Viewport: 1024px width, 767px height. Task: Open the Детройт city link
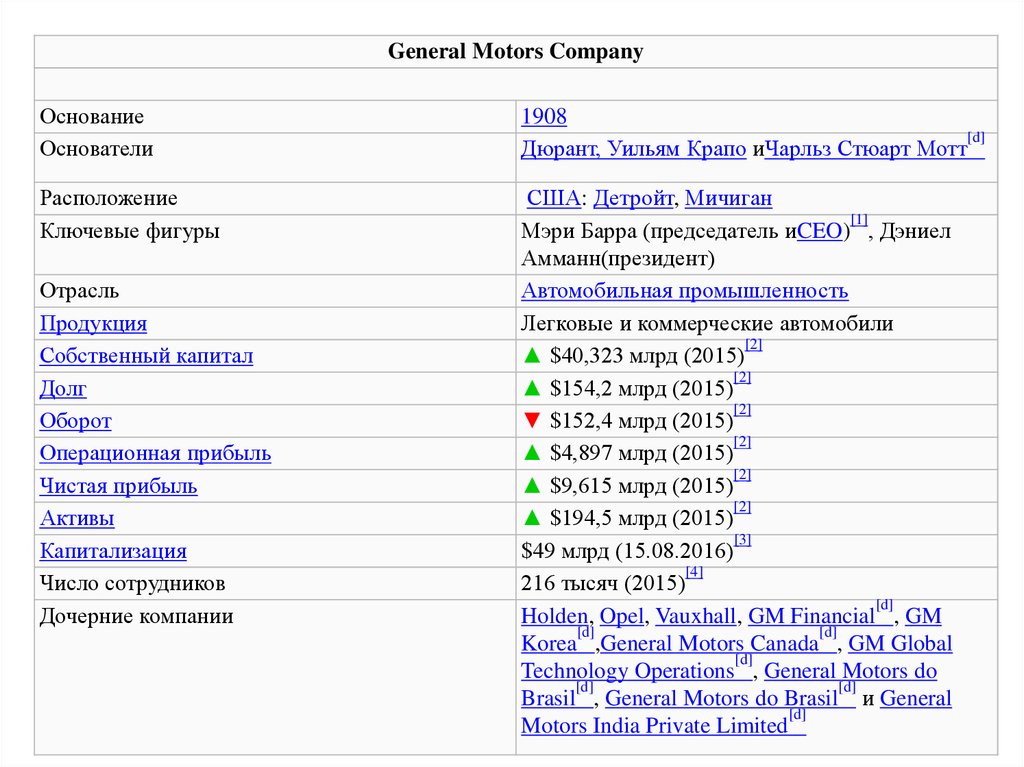(x=634, y=199)
